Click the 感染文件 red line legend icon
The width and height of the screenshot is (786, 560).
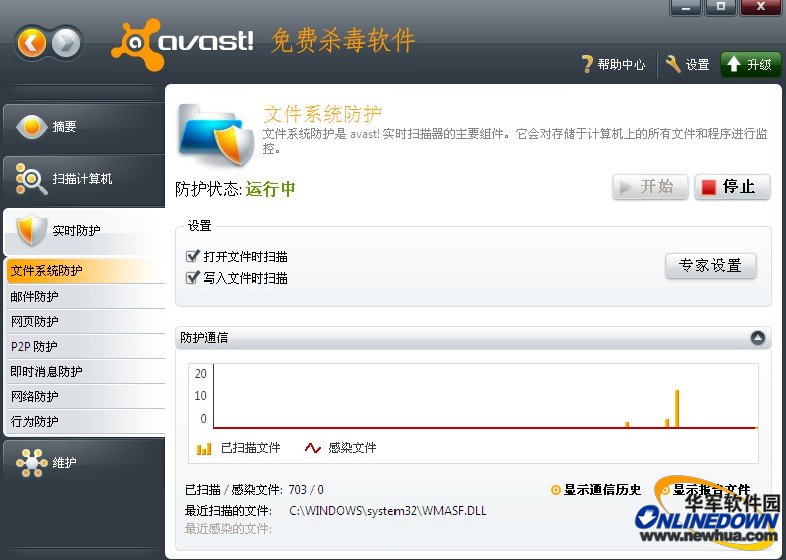(312, 448)
